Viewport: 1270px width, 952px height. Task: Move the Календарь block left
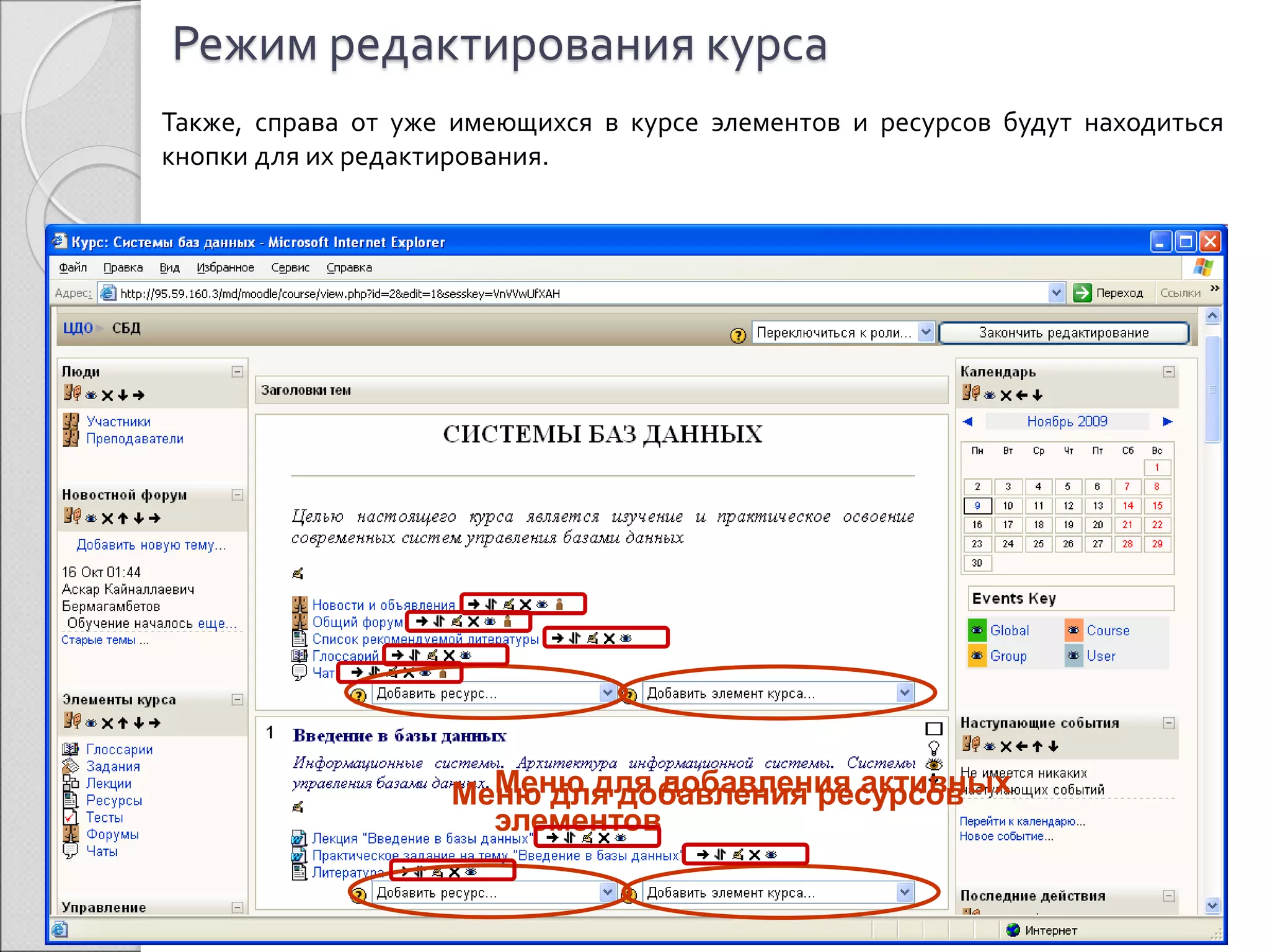coord(1021,395)
